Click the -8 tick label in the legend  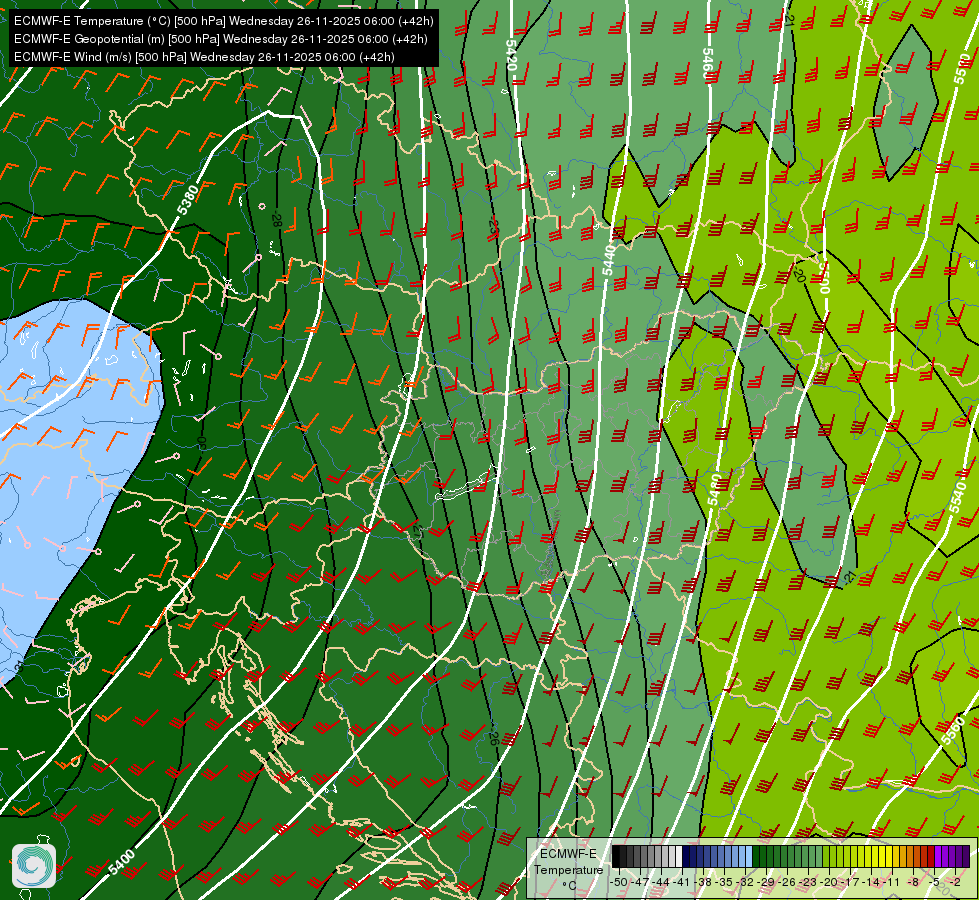[913, 882]
